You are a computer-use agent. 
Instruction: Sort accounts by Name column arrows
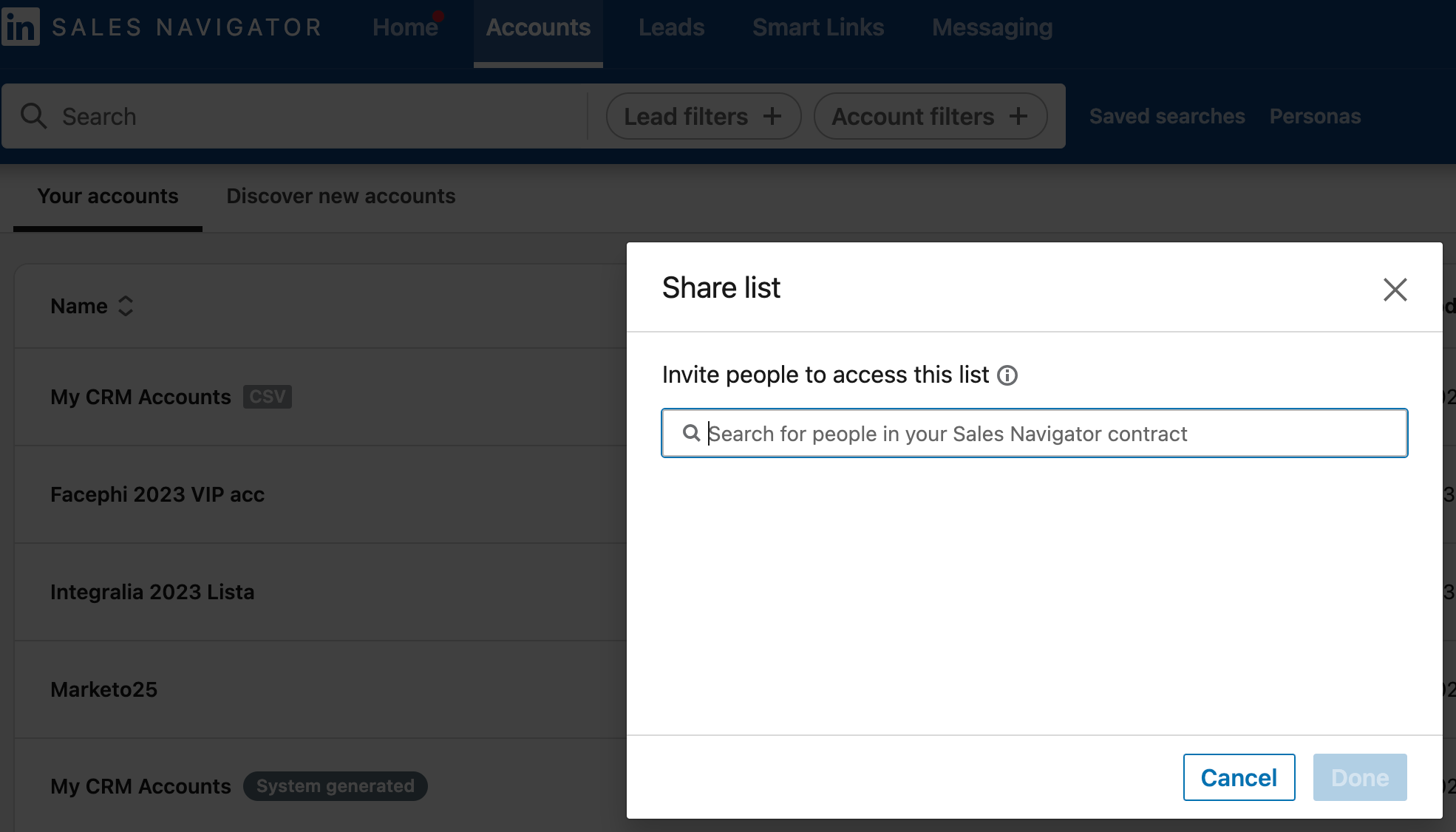point(126,306)
